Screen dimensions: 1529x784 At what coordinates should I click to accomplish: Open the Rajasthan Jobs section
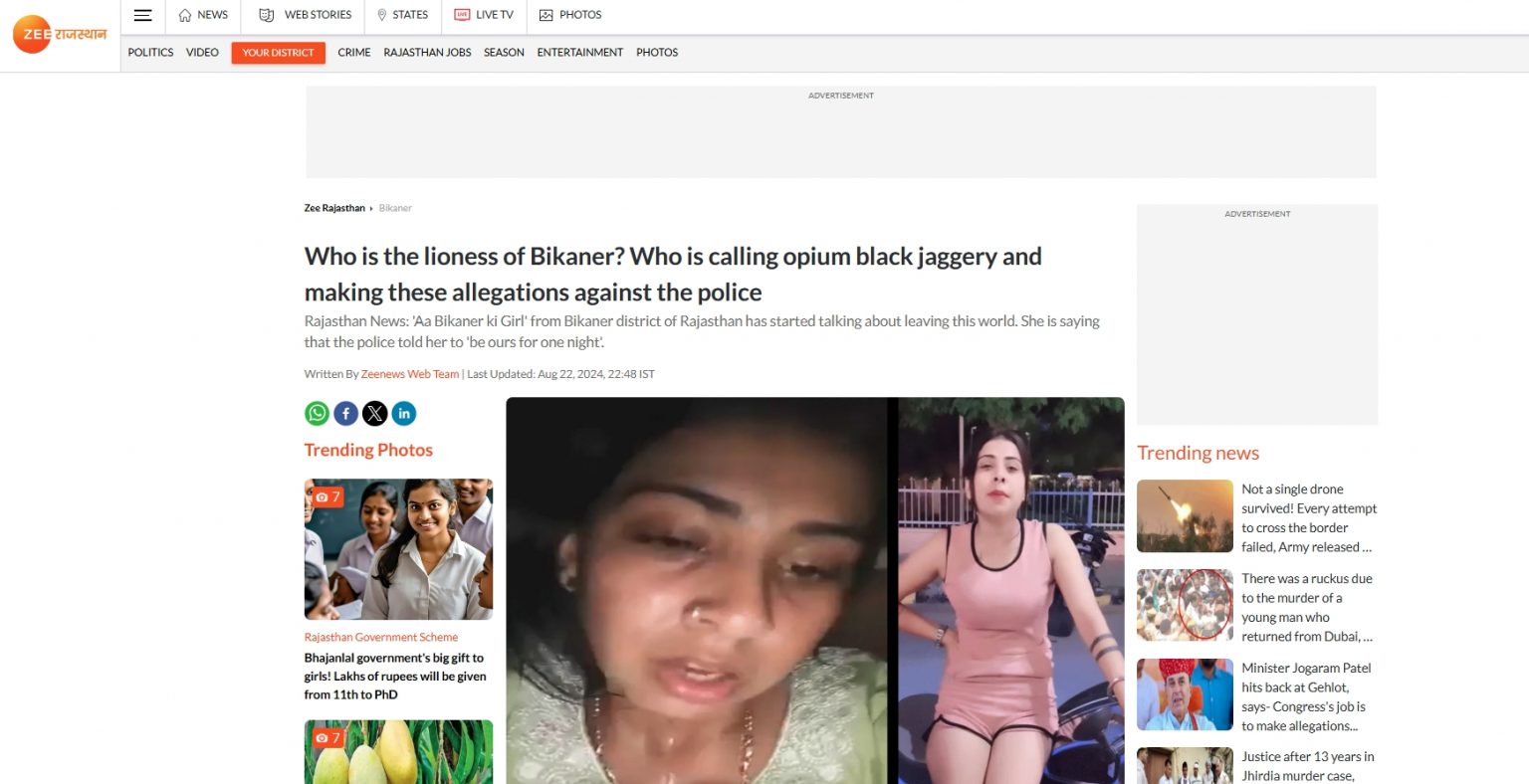click(427, 53)
